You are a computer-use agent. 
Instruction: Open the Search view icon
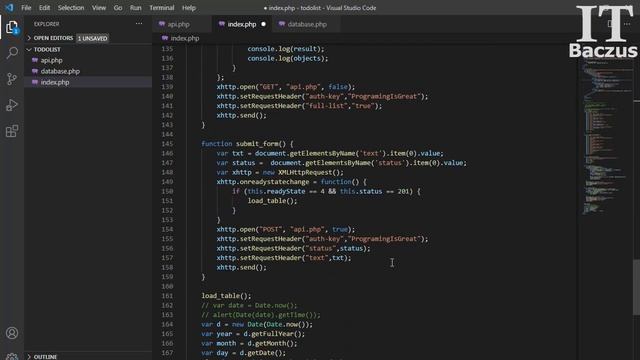12,53
